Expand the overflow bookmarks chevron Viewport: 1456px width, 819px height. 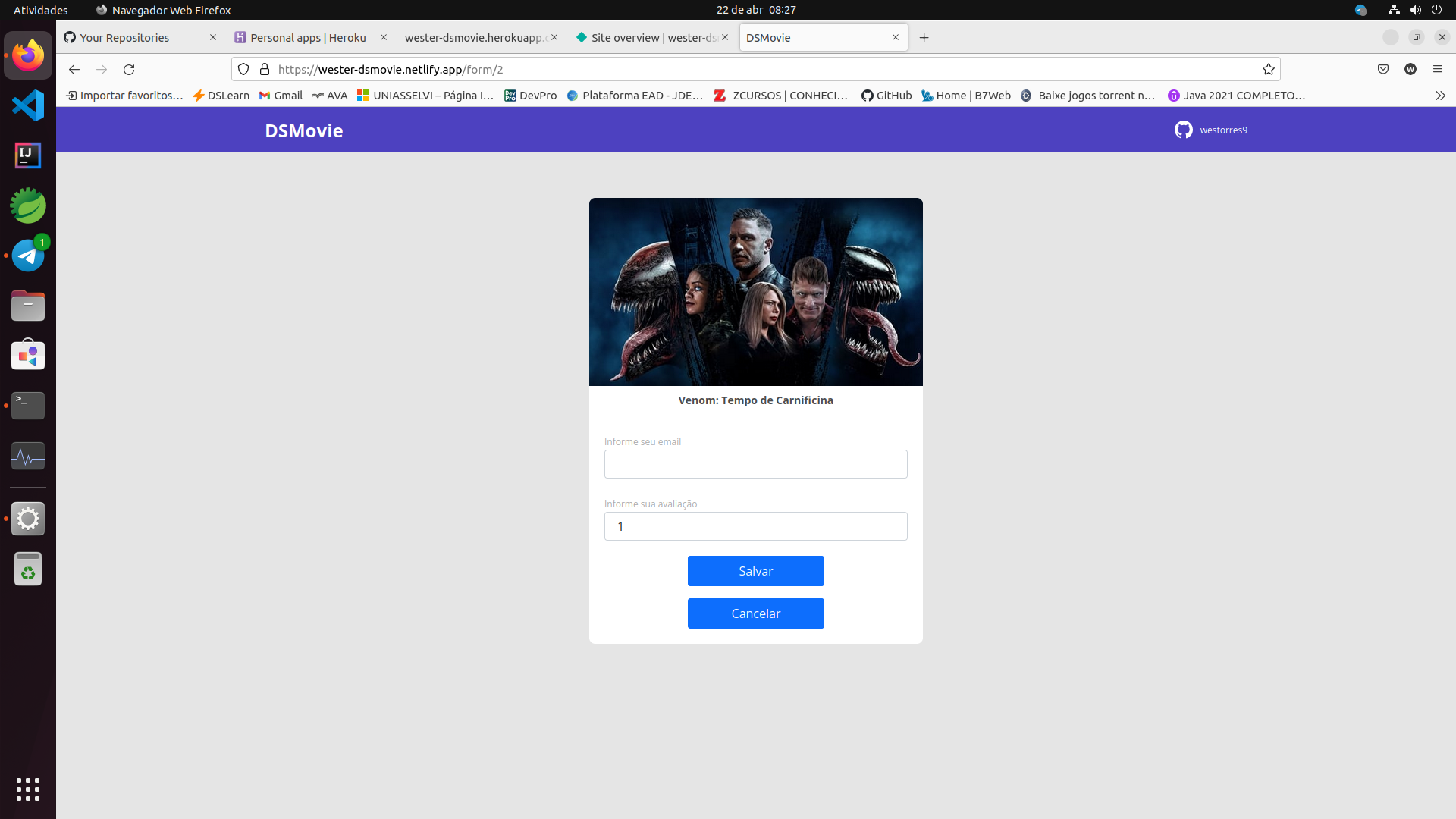coord(1439,95)
